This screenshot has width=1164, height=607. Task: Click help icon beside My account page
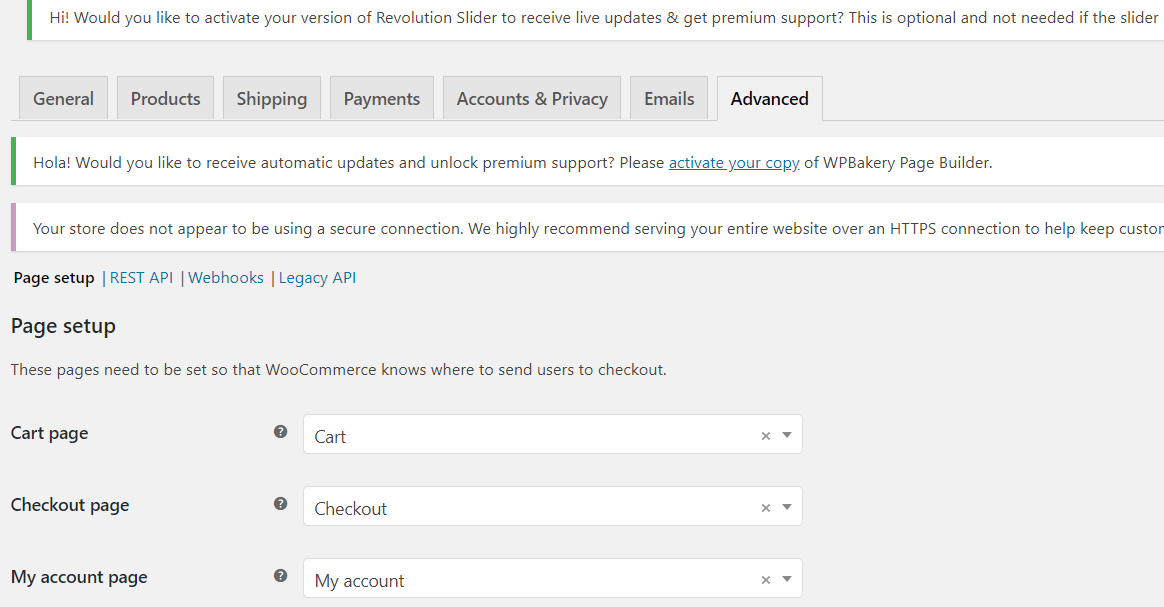click(281, 576)
